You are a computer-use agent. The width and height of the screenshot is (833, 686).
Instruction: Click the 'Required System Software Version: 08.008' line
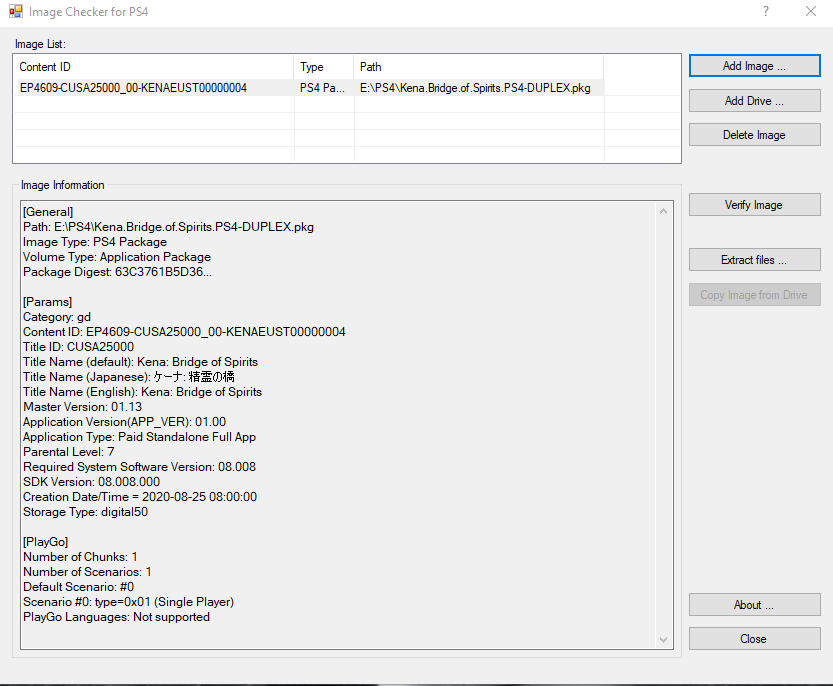pyautogui.click(x=139, y=467)
